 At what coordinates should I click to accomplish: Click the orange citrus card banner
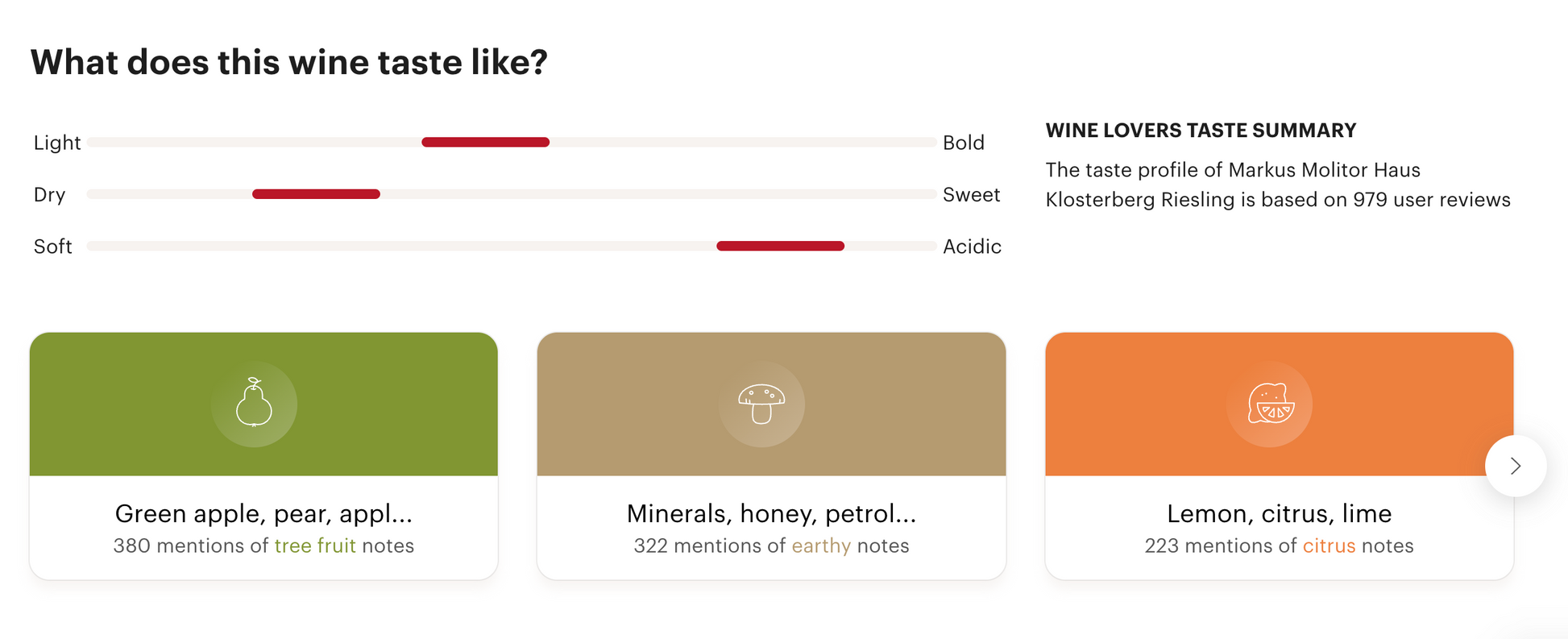(x=1279, y=404)
